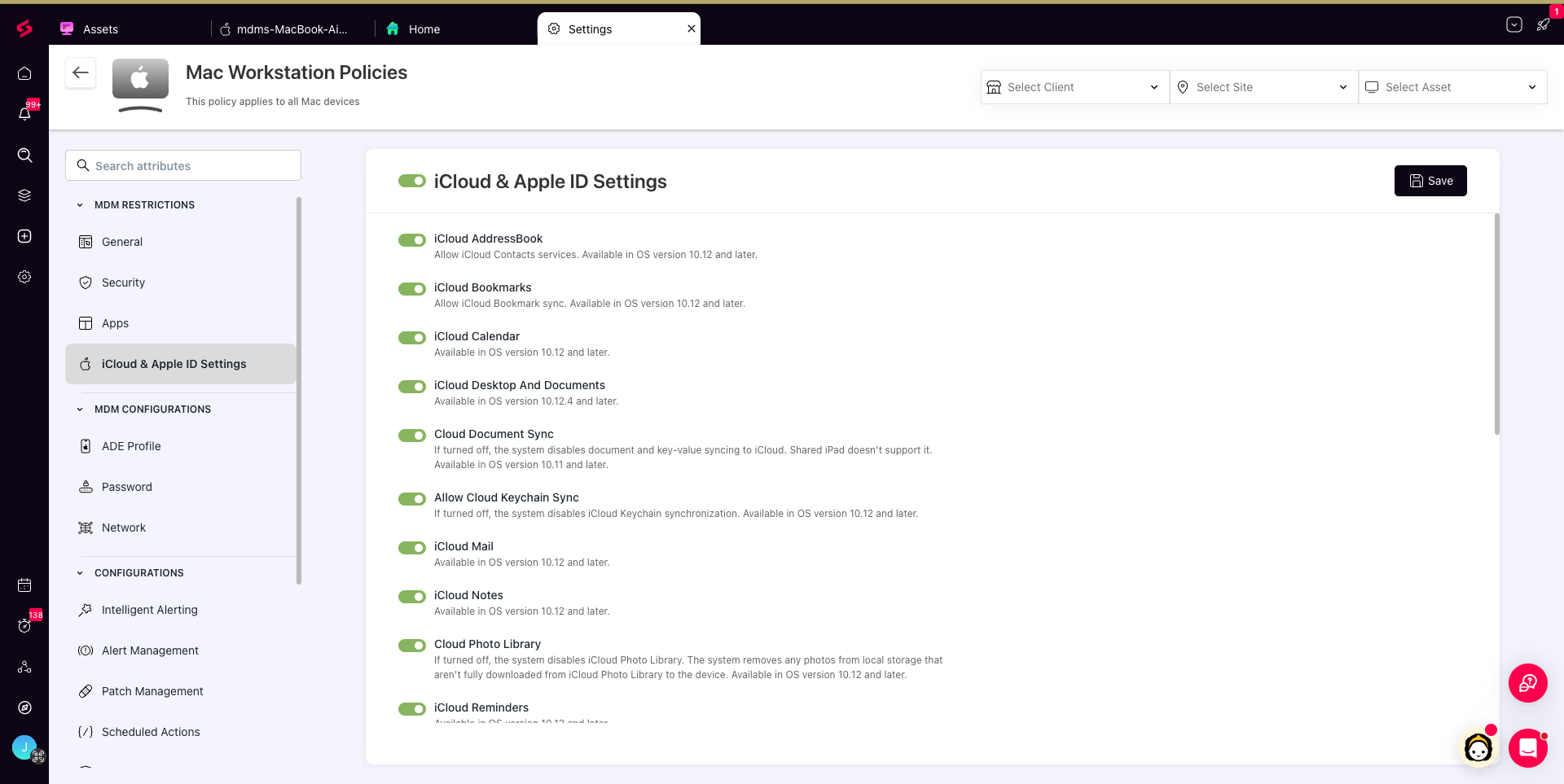This screenshot has width=1564, height=784.
Task: Collapse the MDM CONFIGURATIONS section
Action: coord(80,410)
